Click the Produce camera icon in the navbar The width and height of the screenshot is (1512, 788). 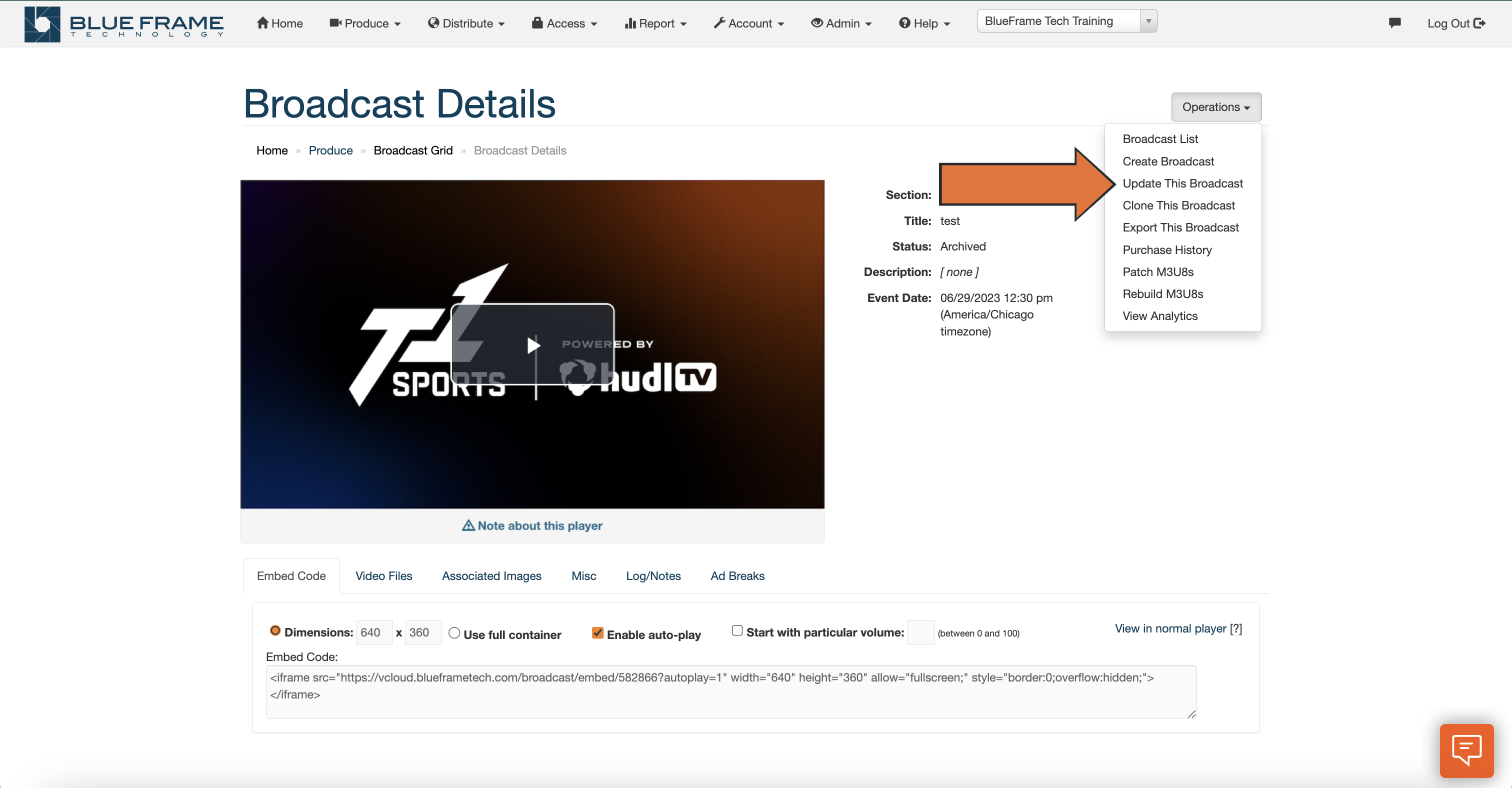pos(335,23)
